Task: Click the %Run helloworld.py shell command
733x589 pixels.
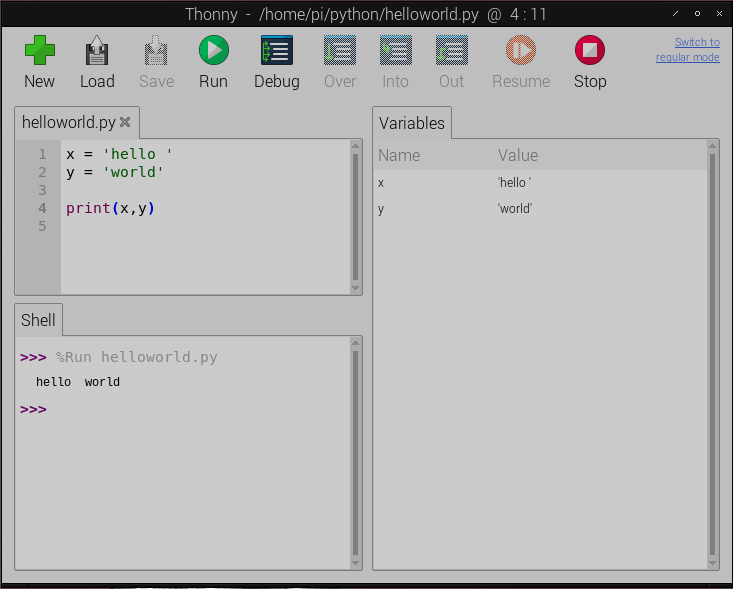Action: coord(137,357)
